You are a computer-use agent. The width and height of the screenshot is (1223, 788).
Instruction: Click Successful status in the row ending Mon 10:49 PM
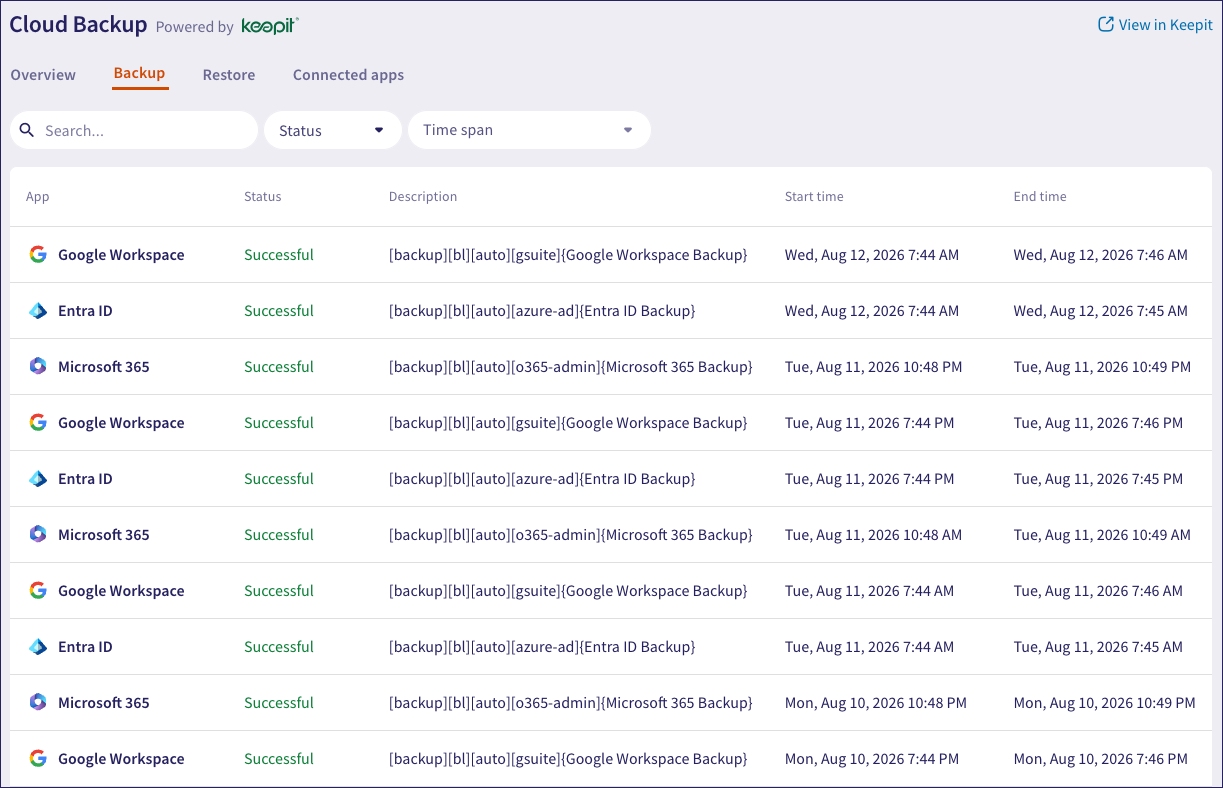point(279,703)
